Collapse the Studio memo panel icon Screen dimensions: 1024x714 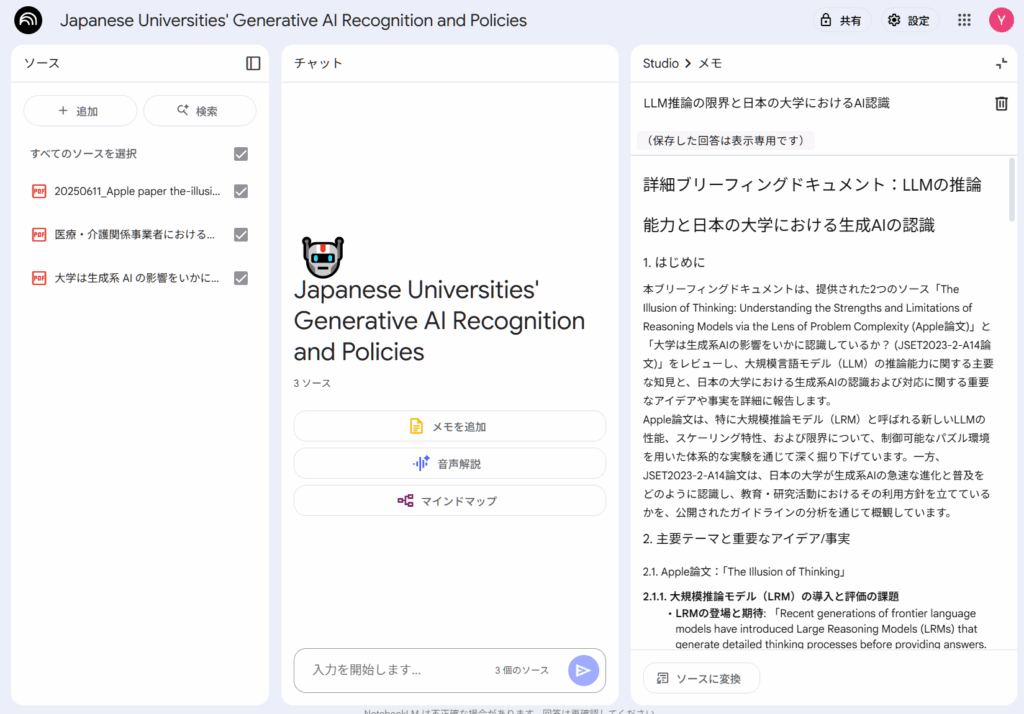tap(1000, 63)
